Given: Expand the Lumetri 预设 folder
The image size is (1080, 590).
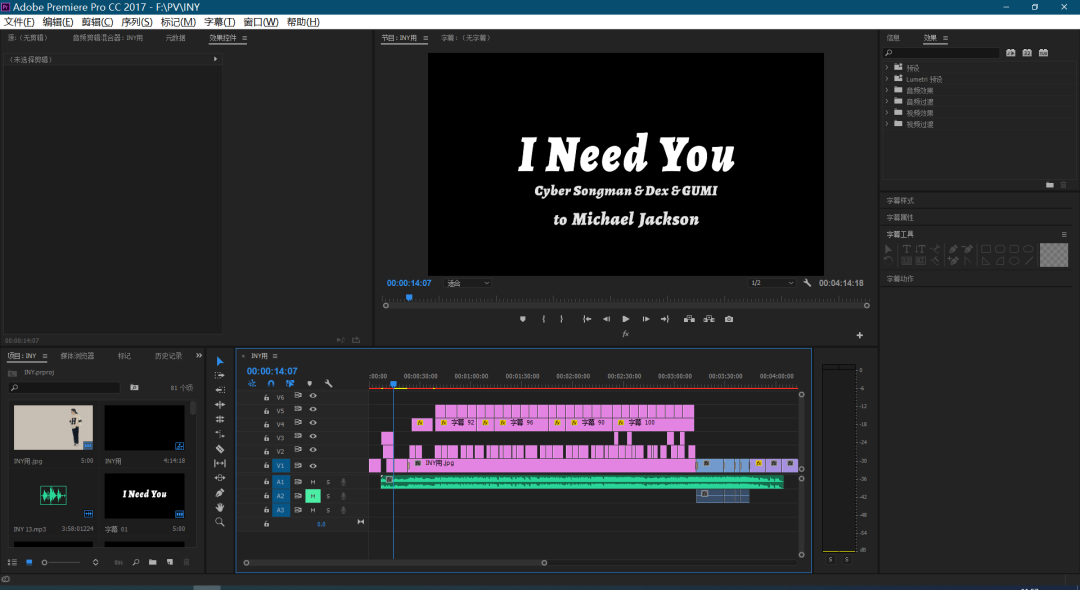Looking at the screenshot, I should (x=887, y=78).
